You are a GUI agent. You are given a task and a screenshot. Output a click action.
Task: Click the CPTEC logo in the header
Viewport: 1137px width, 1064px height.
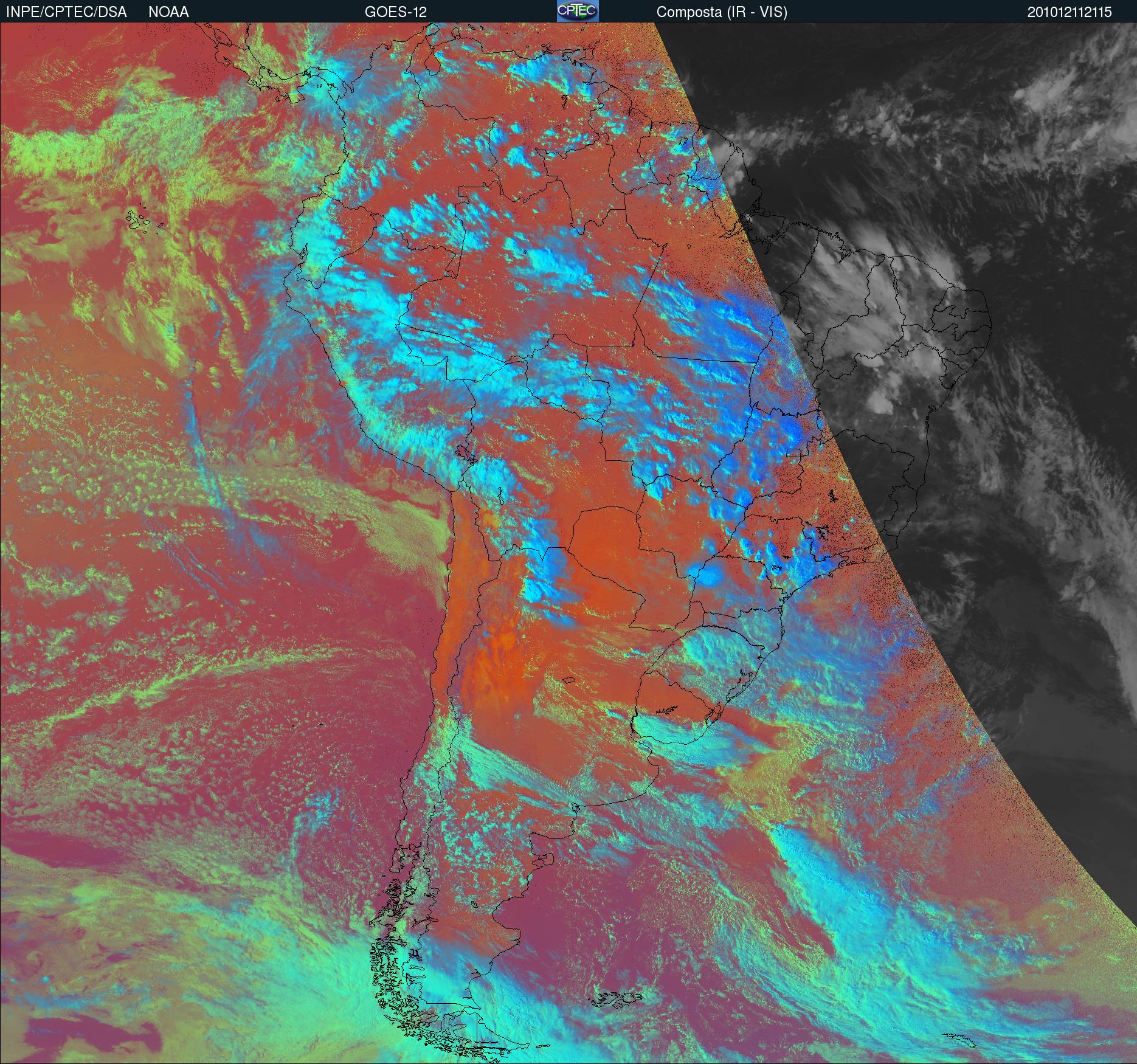click(x=578, y=12)
